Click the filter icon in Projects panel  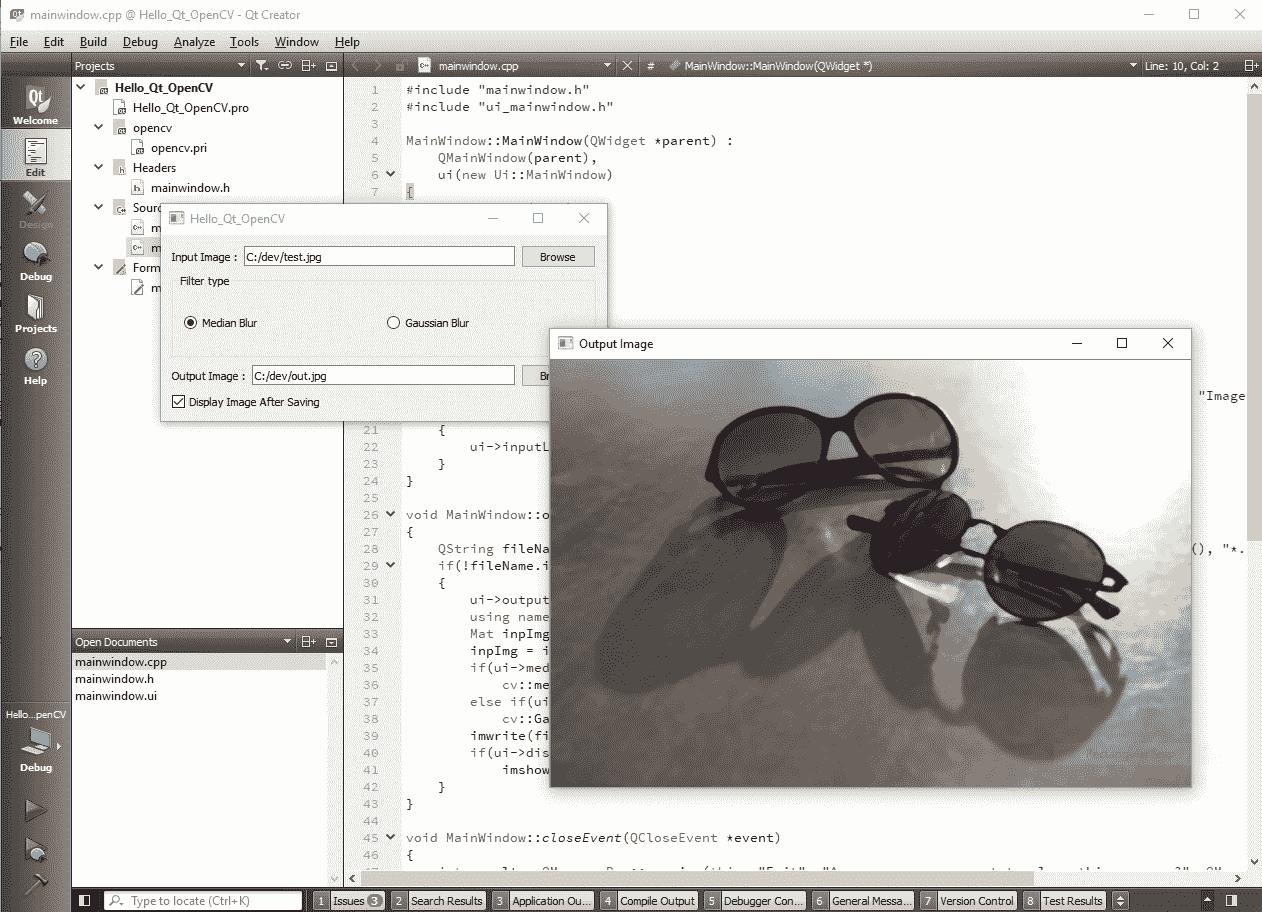click(261, 66)
